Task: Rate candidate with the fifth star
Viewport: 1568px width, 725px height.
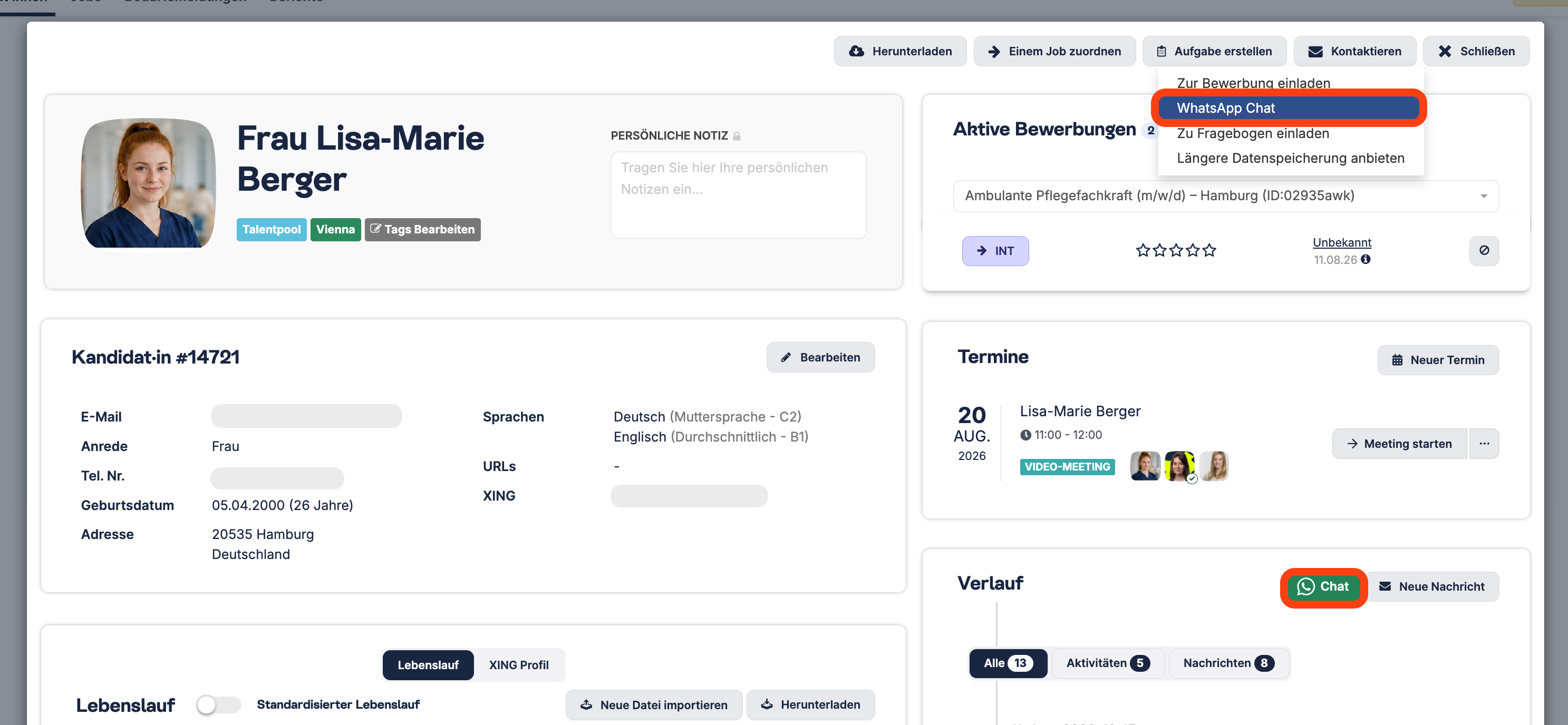Action: coord(1209,251)
